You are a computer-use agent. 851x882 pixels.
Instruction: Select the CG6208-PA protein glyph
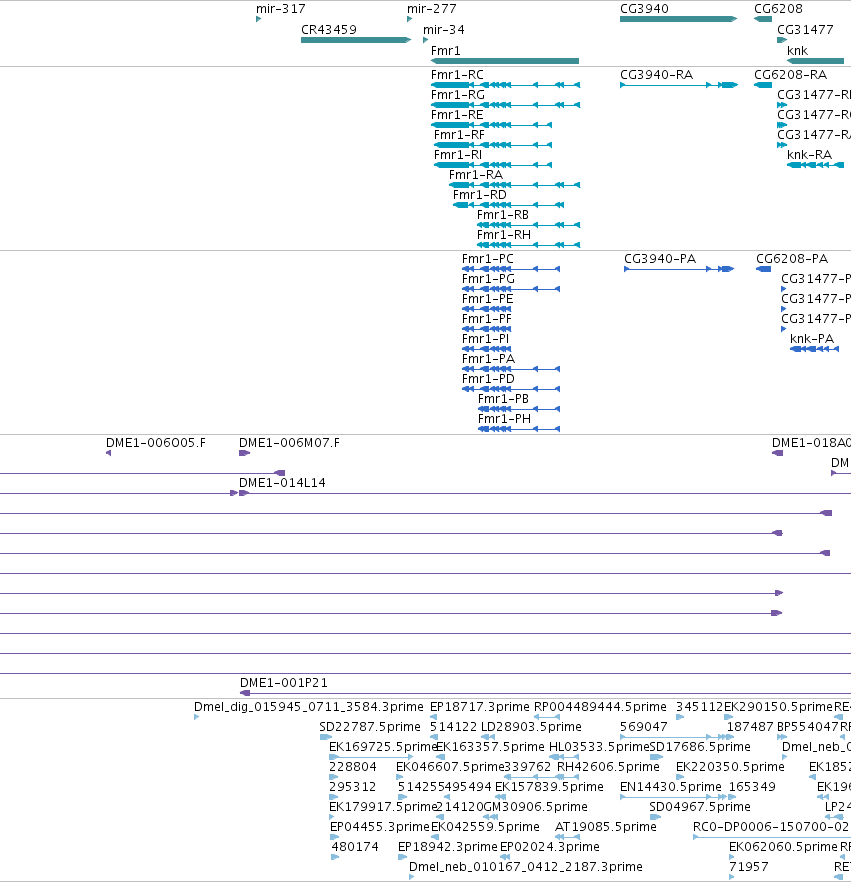click(763, 269)
